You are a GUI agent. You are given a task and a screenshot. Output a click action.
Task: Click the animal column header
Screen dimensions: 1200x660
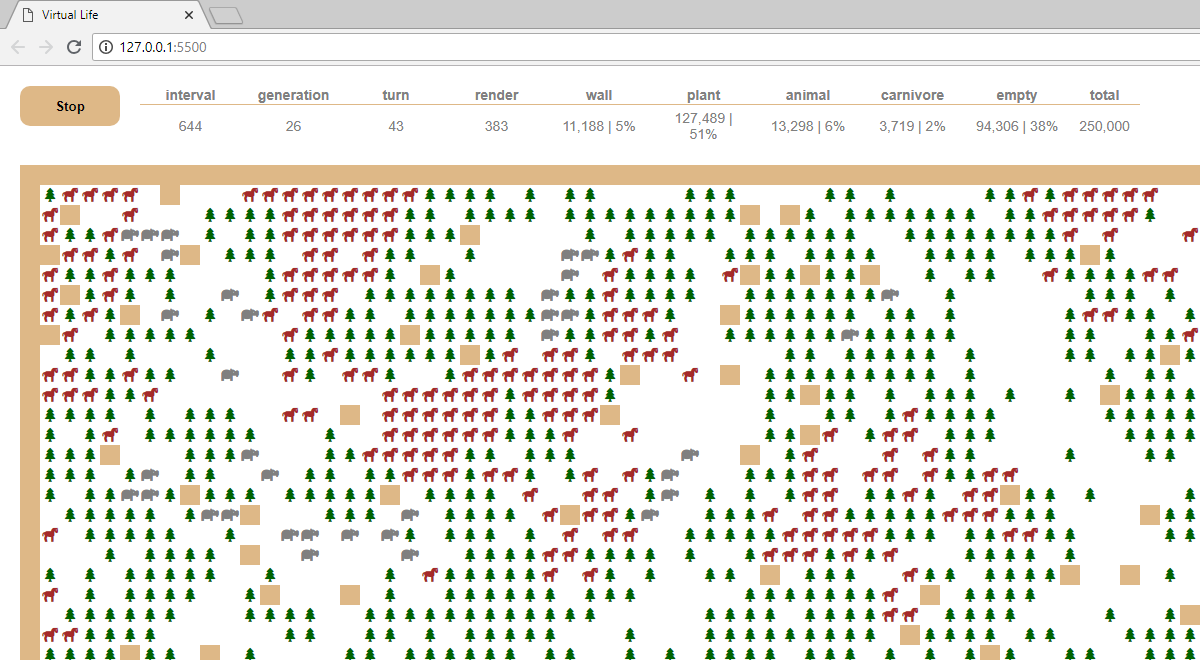(x=808, y=95)
